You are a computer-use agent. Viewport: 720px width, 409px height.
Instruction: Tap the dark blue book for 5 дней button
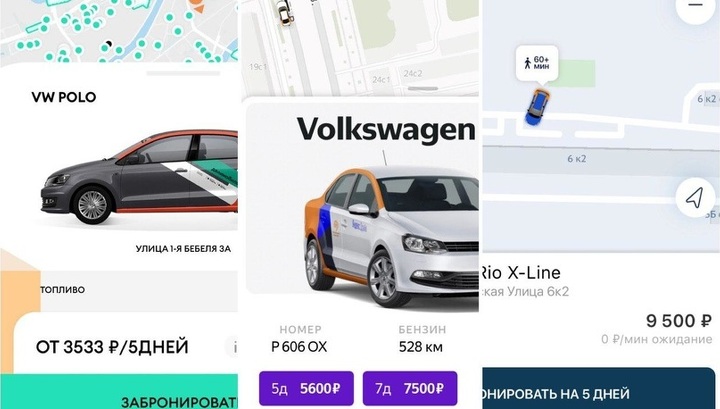coord(599,388)
